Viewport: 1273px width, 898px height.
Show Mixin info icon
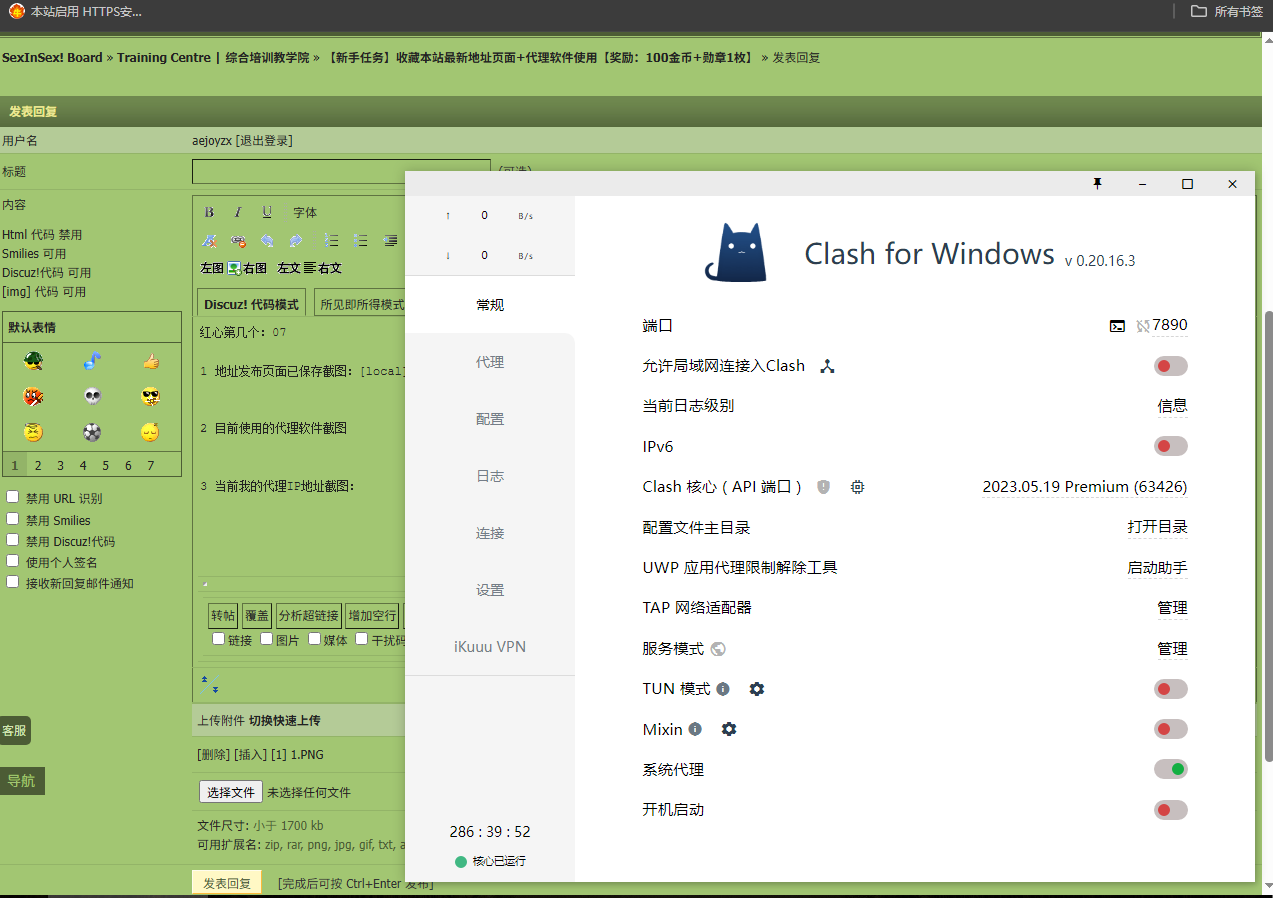click(x=695, y=729)
